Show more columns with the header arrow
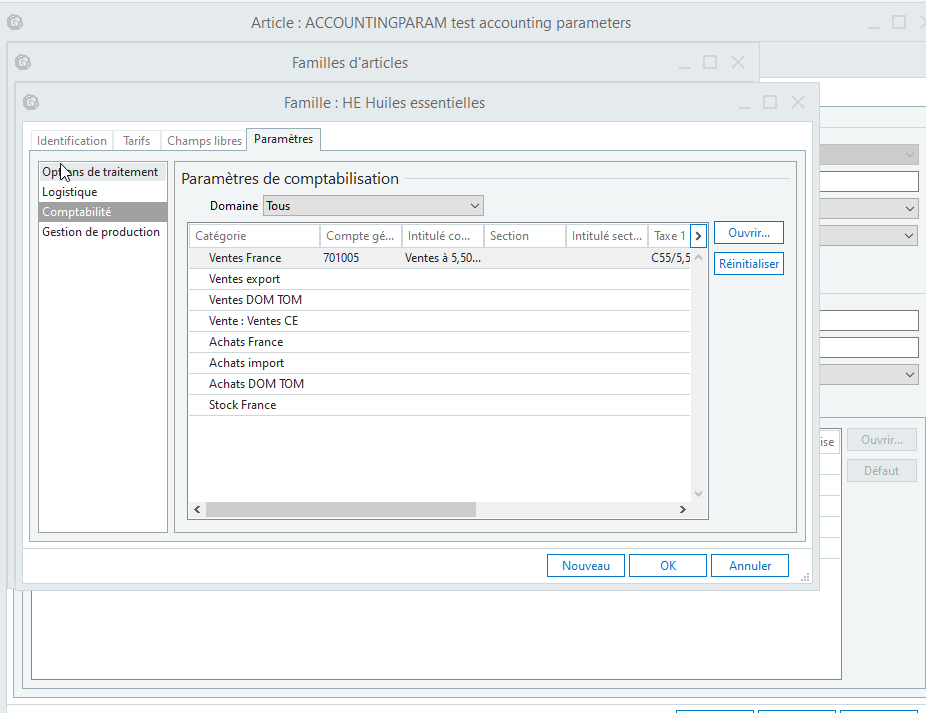The width and height of the screenshot is (926, 713). pos(698,236)
